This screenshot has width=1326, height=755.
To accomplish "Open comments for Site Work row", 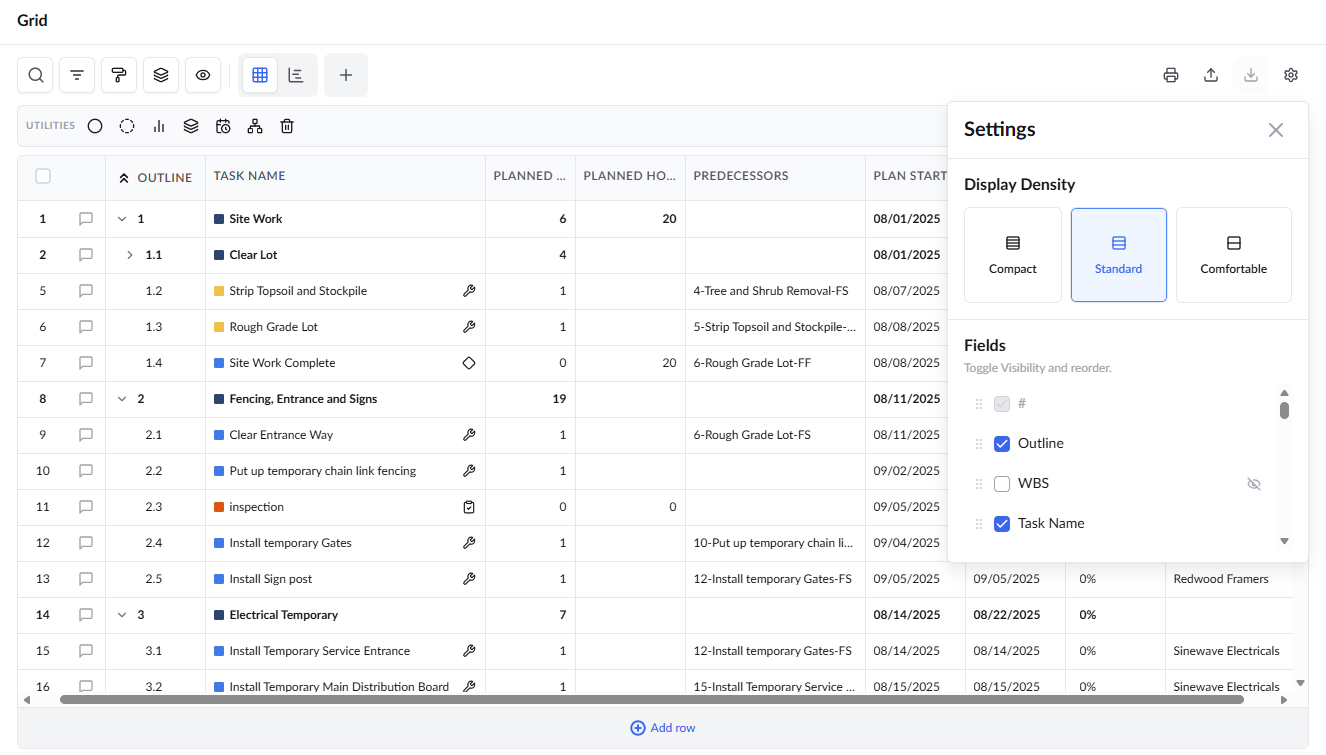I will point(86,219).
